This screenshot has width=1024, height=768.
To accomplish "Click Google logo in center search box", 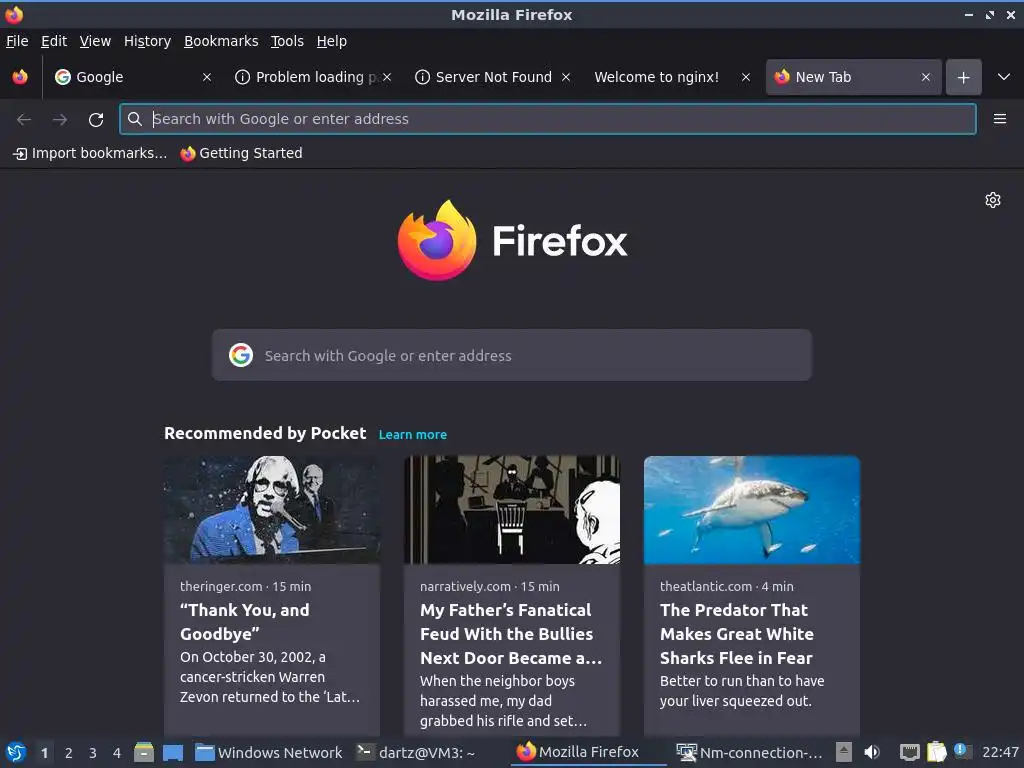I will click(x=241, y=355).
